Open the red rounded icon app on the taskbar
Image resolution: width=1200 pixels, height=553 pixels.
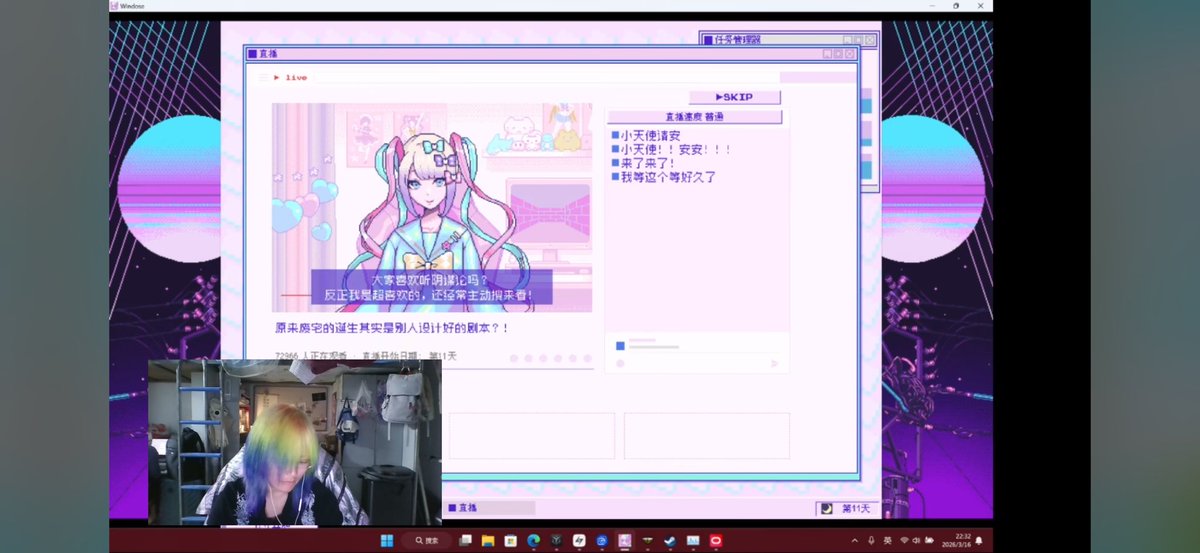716,540
